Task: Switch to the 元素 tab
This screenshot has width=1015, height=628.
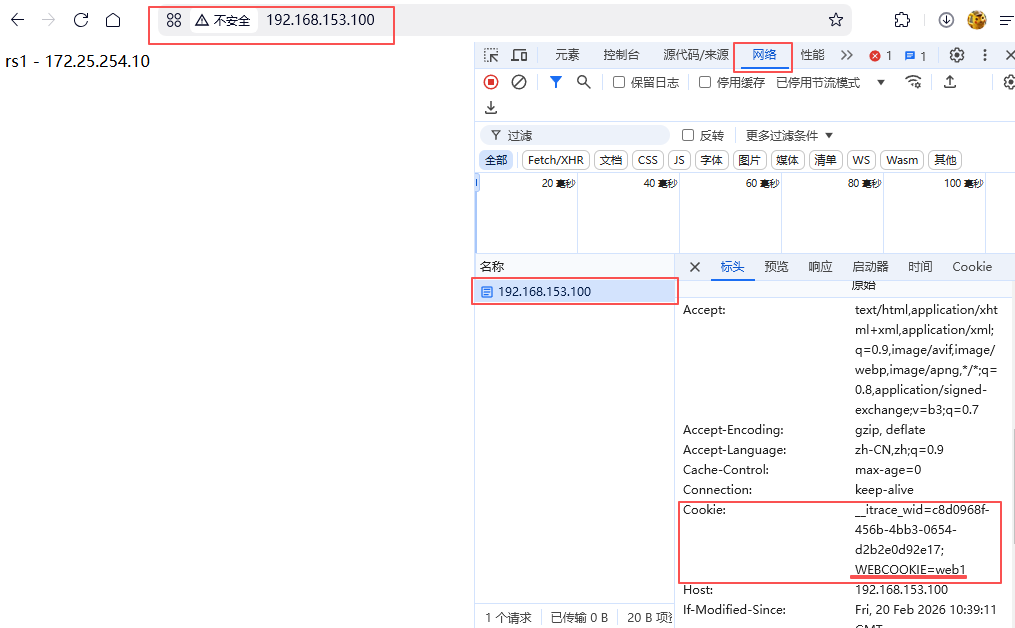Action: click(567, 55)
